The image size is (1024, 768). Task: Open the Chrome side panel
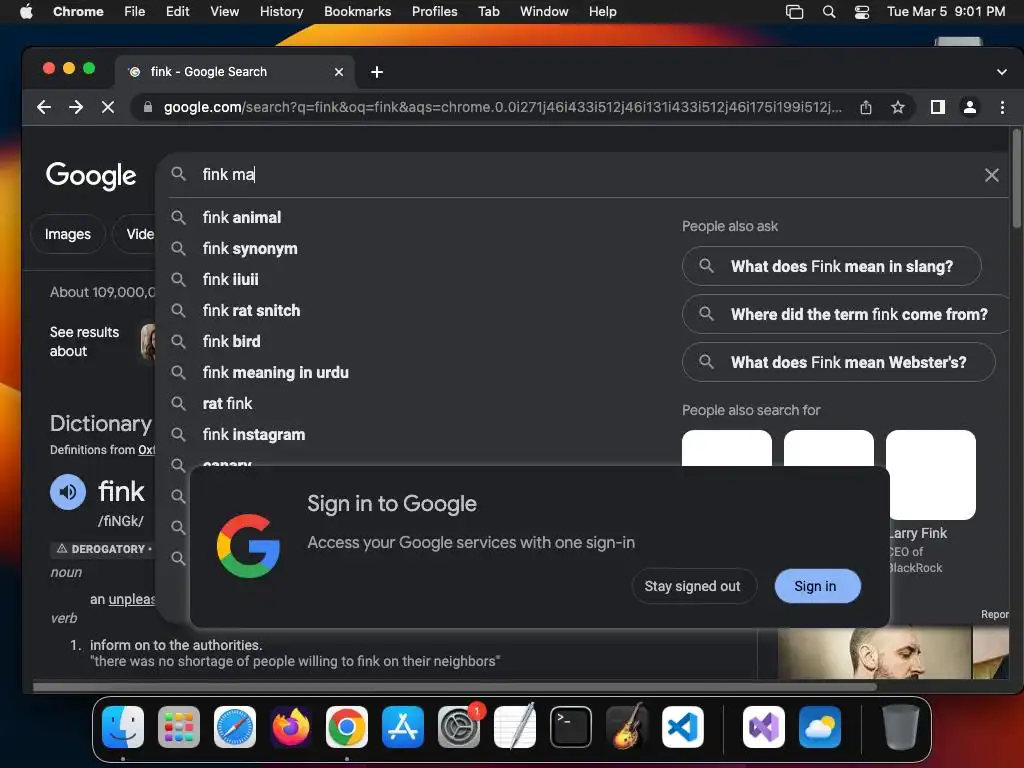tap(938, 107)
